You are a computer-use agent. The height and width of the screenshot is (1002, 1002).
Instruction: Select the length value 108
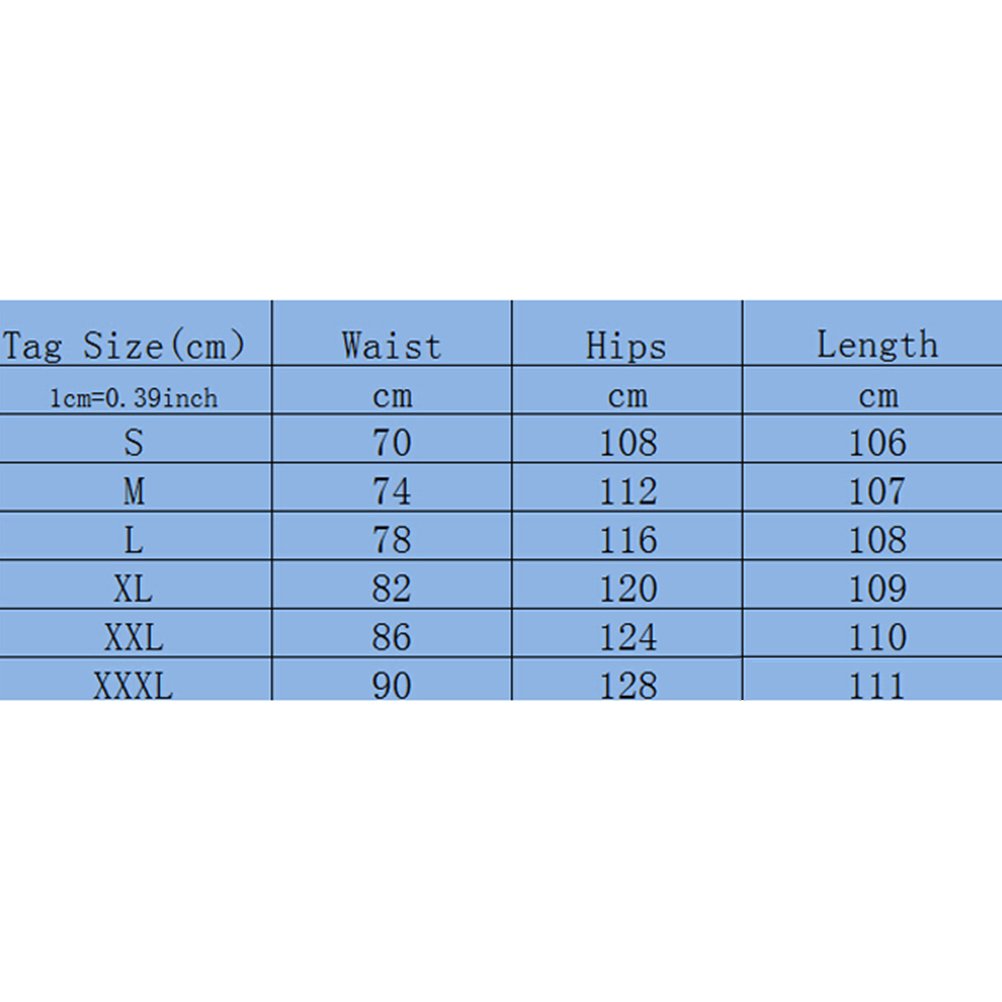(x=877, y=540)
